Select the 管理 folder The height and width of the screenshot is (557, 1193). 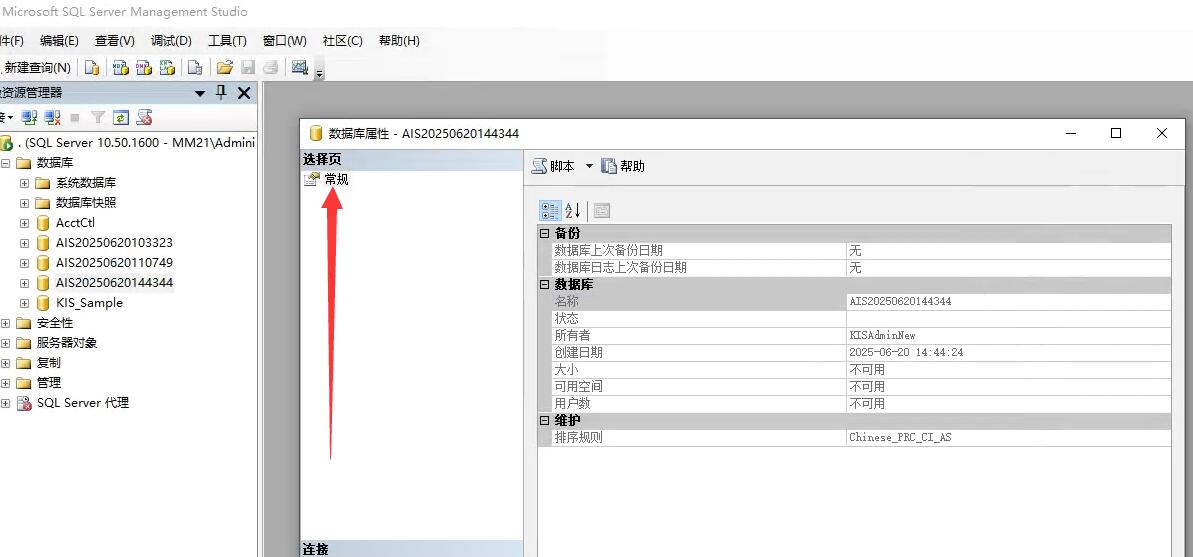click(x=49, y=382)
